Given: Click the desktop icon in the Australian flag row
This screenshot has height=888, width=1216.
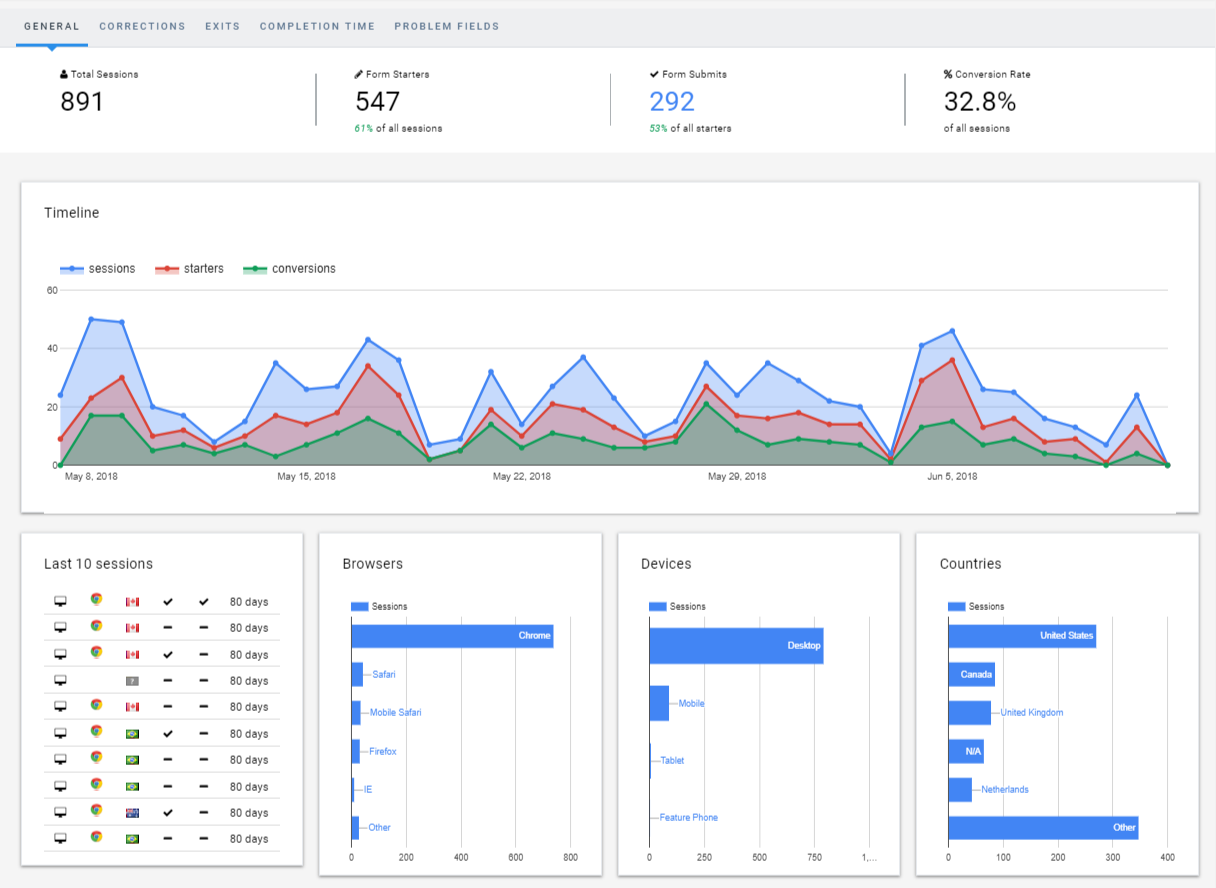Looking at the screenshot, I should click(60, 813).
